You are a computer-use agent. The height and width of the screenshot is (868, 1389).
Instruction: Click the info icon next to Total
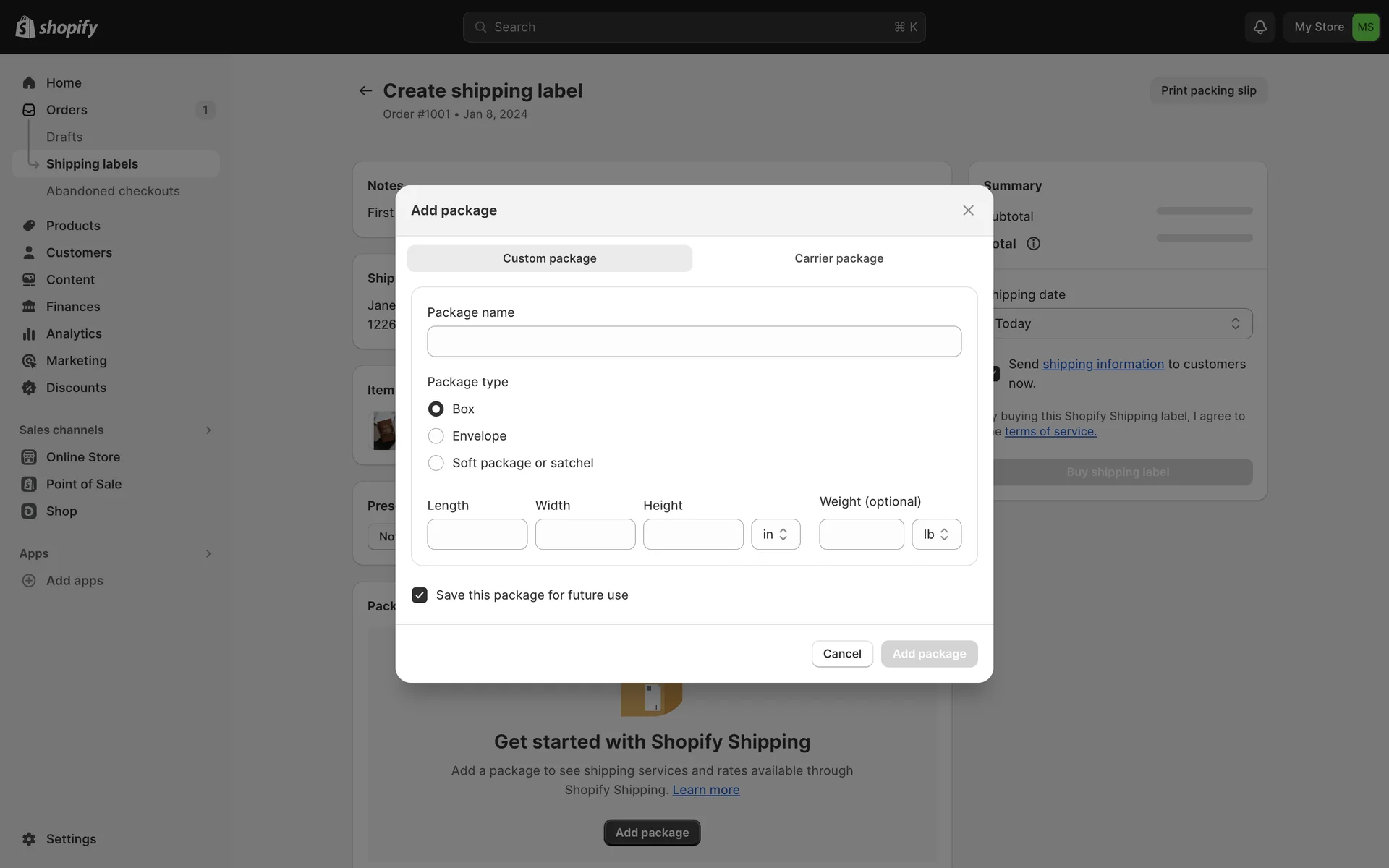1033,244
